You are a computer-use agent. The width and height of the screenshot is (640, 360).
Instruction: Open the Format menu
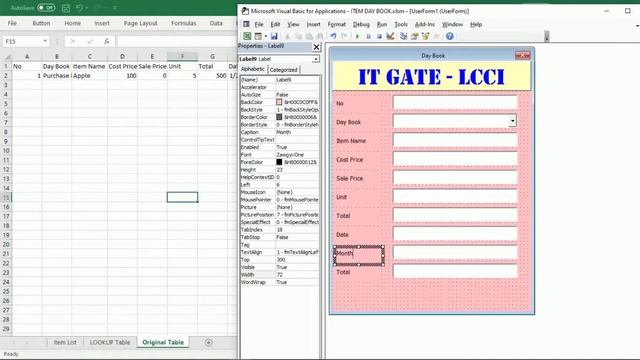click(336, 24)
